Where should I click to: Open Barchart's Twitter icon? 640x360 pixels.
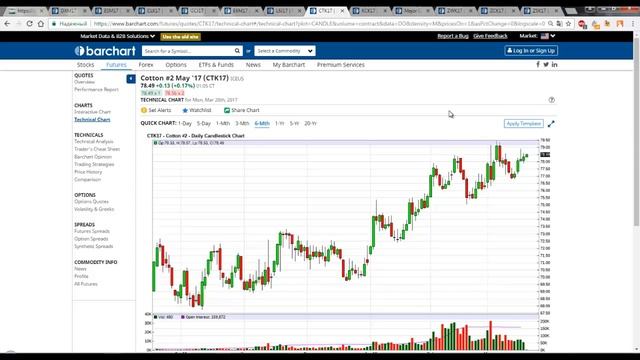click(546, 64)
